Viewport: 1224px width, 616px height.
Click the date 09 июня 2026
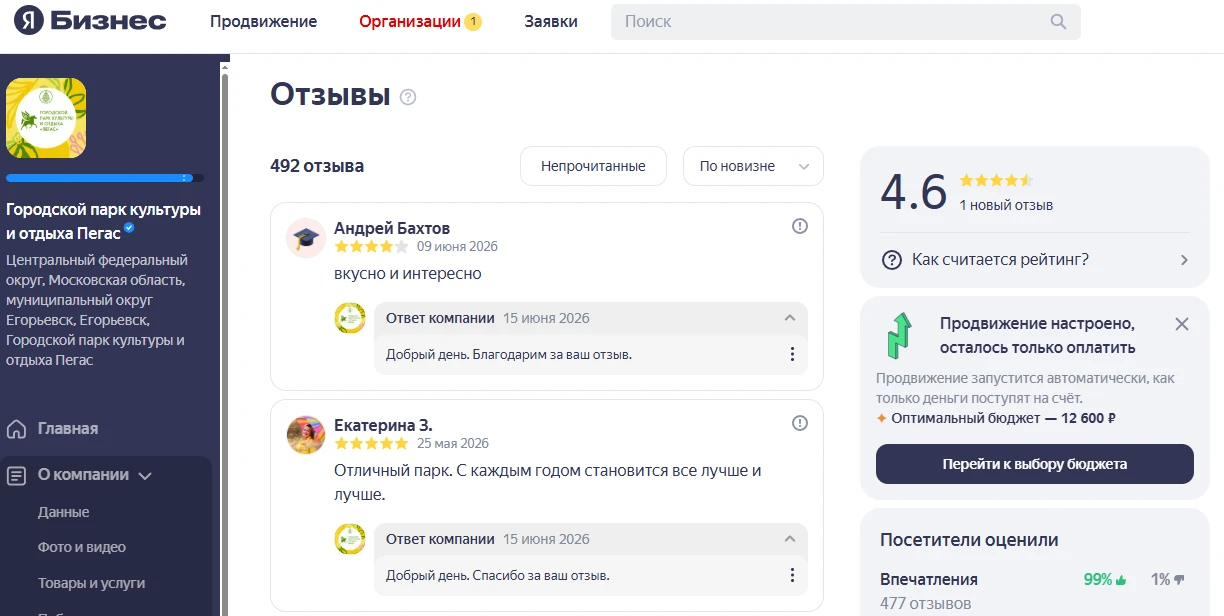click(457, 246)
